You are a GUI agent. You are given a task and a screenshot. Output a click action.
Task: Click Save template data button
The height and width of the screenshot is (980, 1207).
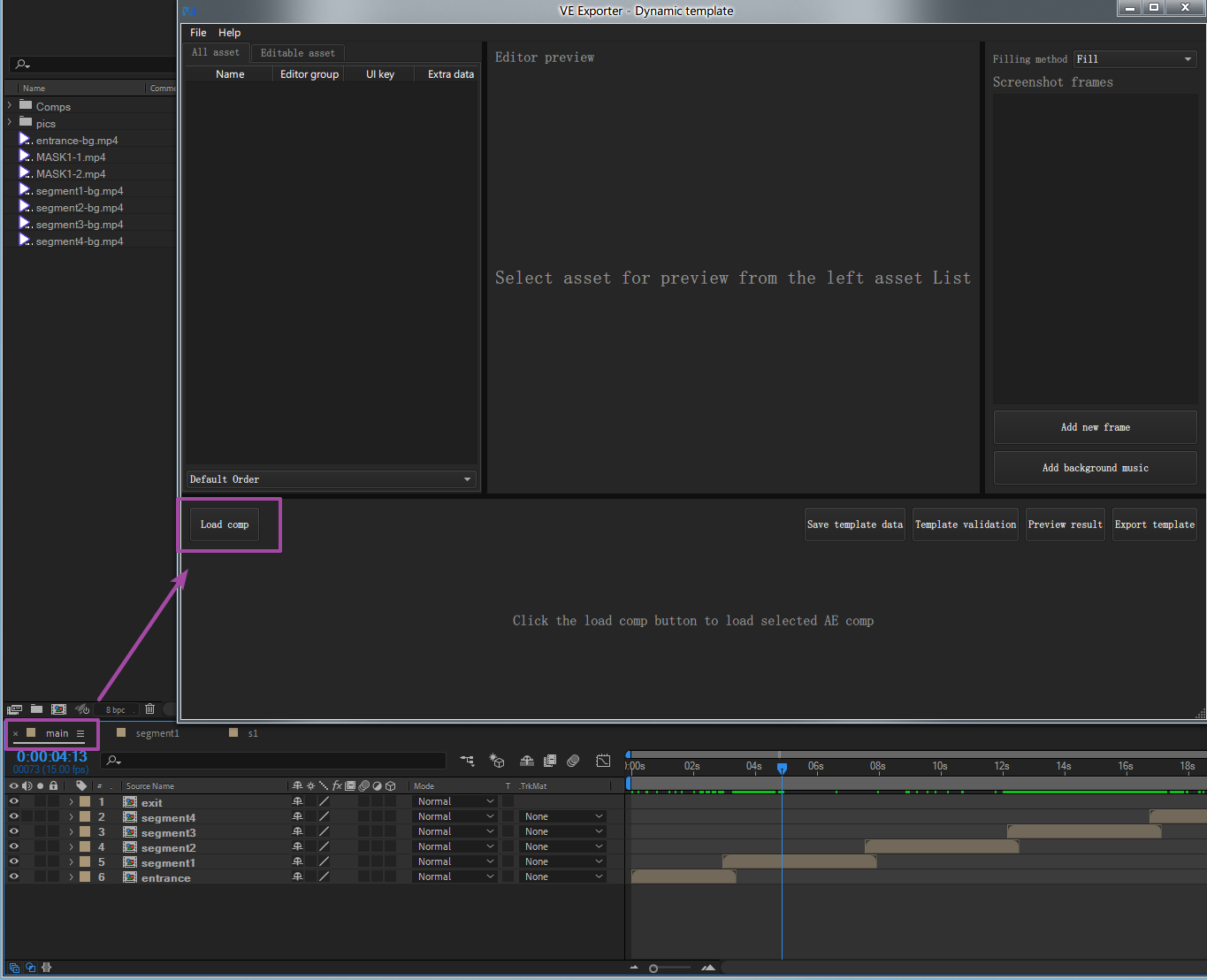click(855, 524)
